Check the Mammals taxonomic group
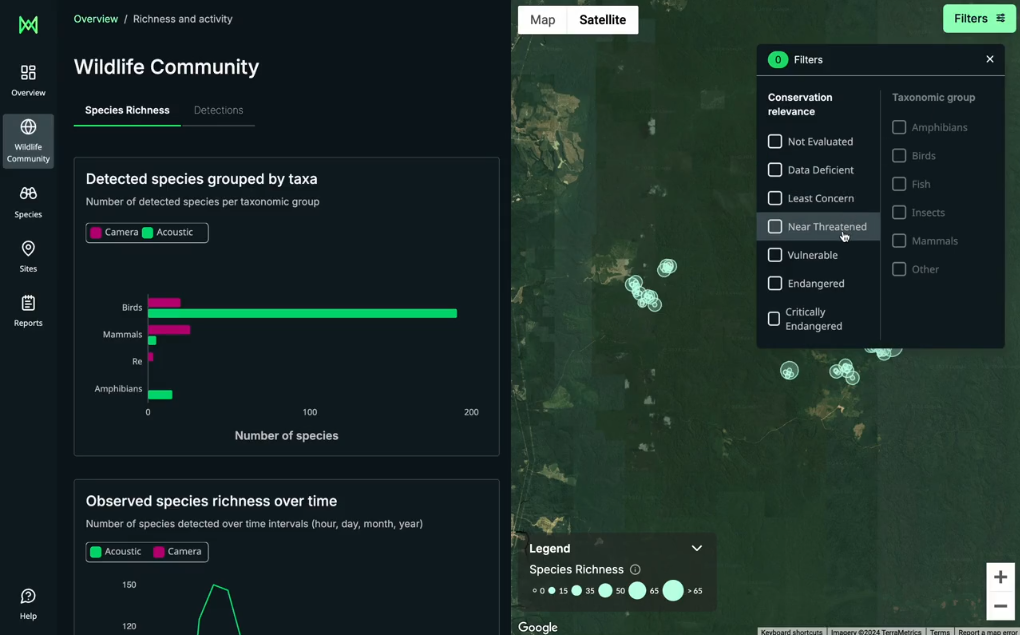The width and height of the screenshot is (1020, 635). pyautogui.click(x=897, y=241)
